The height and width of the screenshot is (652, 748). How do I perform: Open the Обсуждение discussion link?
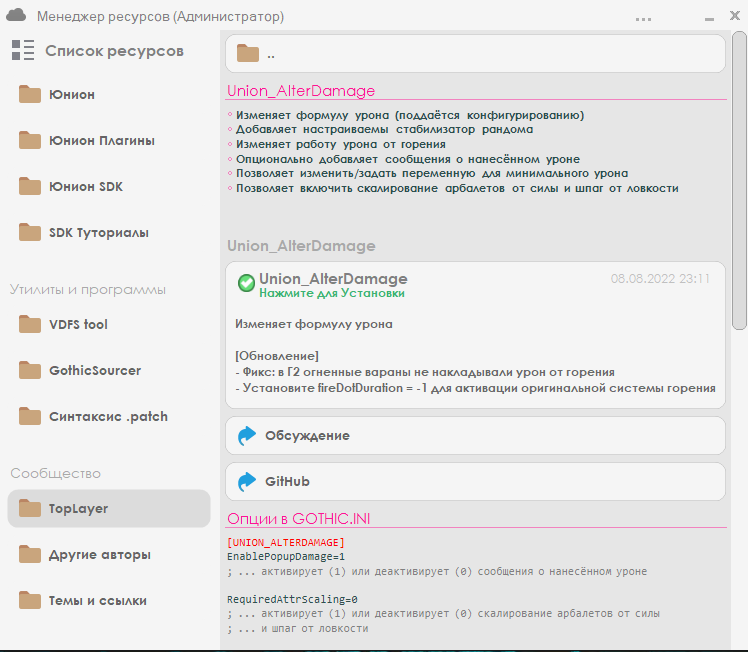[x=475, y=435]
